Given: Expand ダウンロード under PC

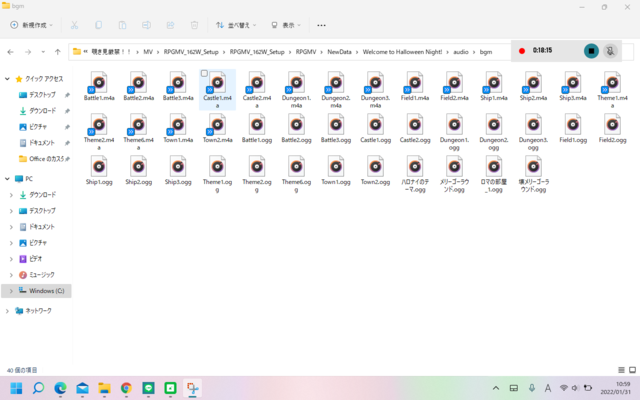Looking at the screenshot, I should 11,195.
